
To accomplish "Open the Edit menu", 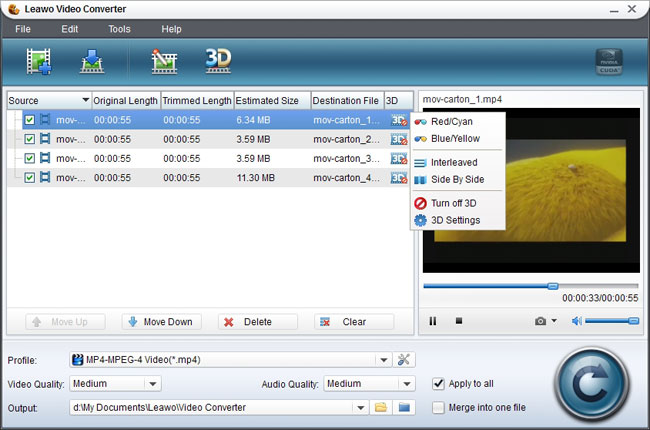I will [x=70, y=29].
